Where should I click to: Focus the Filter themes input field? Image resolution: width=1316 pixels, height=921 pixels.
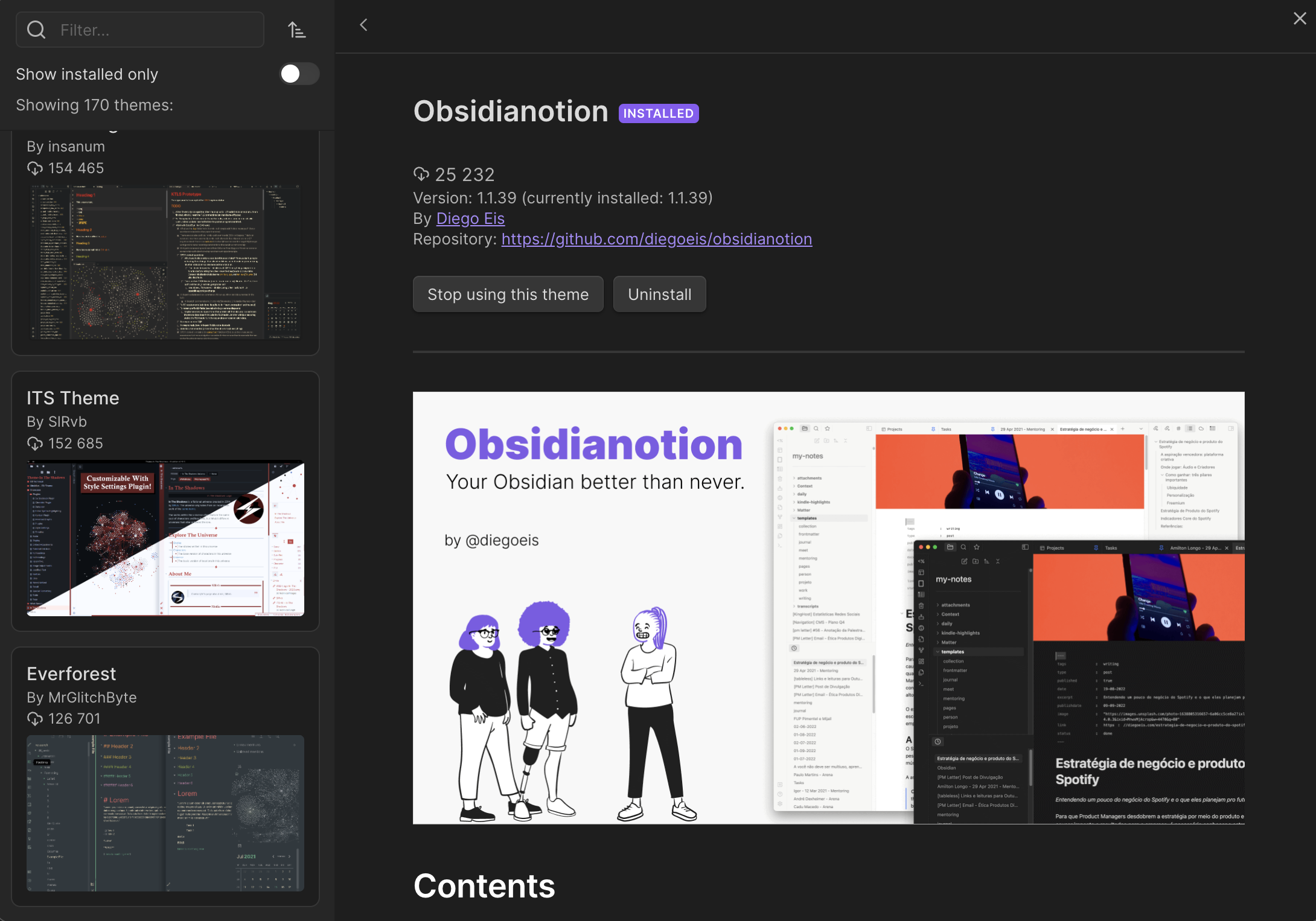(x=140, y=30)
